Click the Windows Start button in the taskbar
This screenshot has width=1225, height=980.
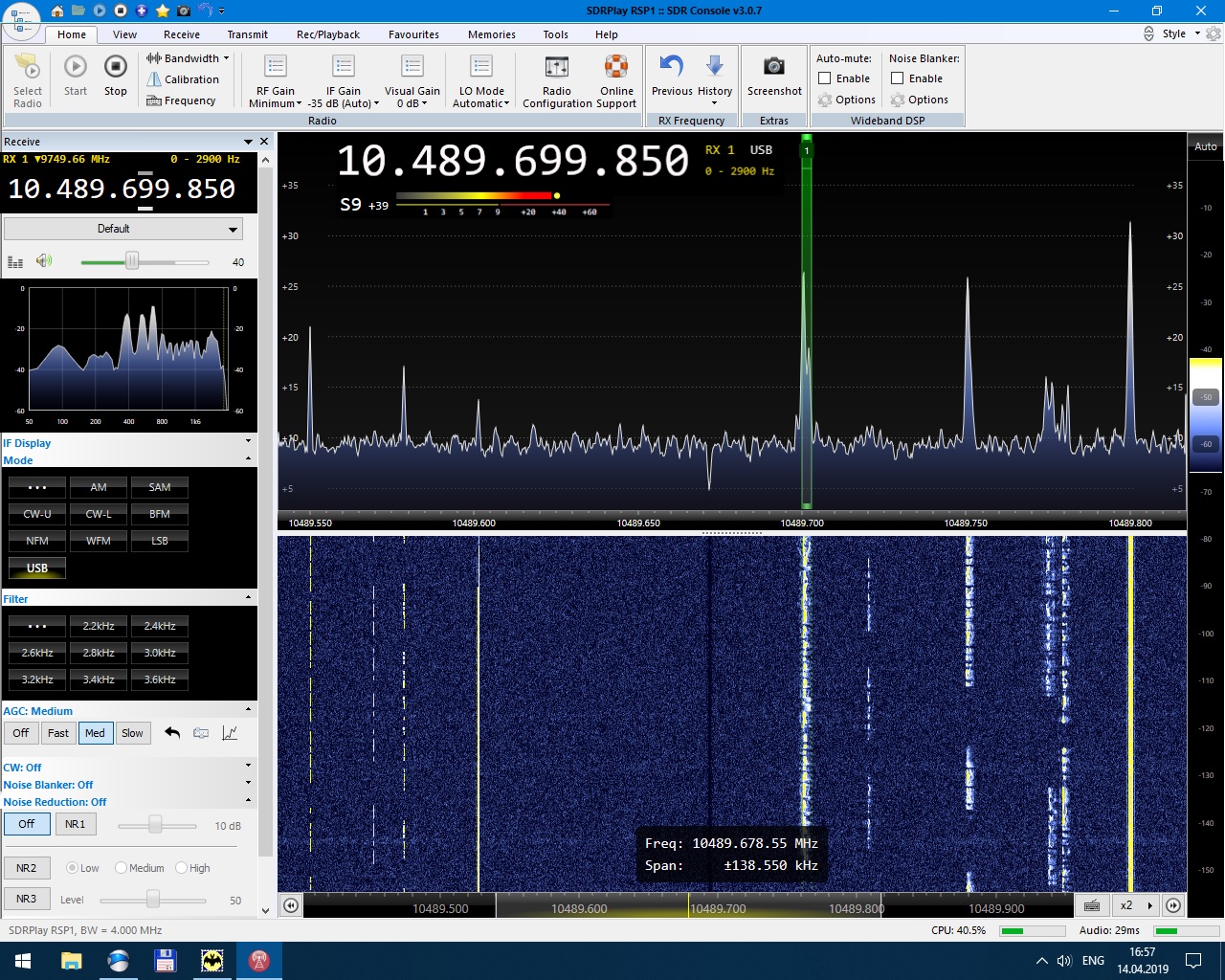23,961
